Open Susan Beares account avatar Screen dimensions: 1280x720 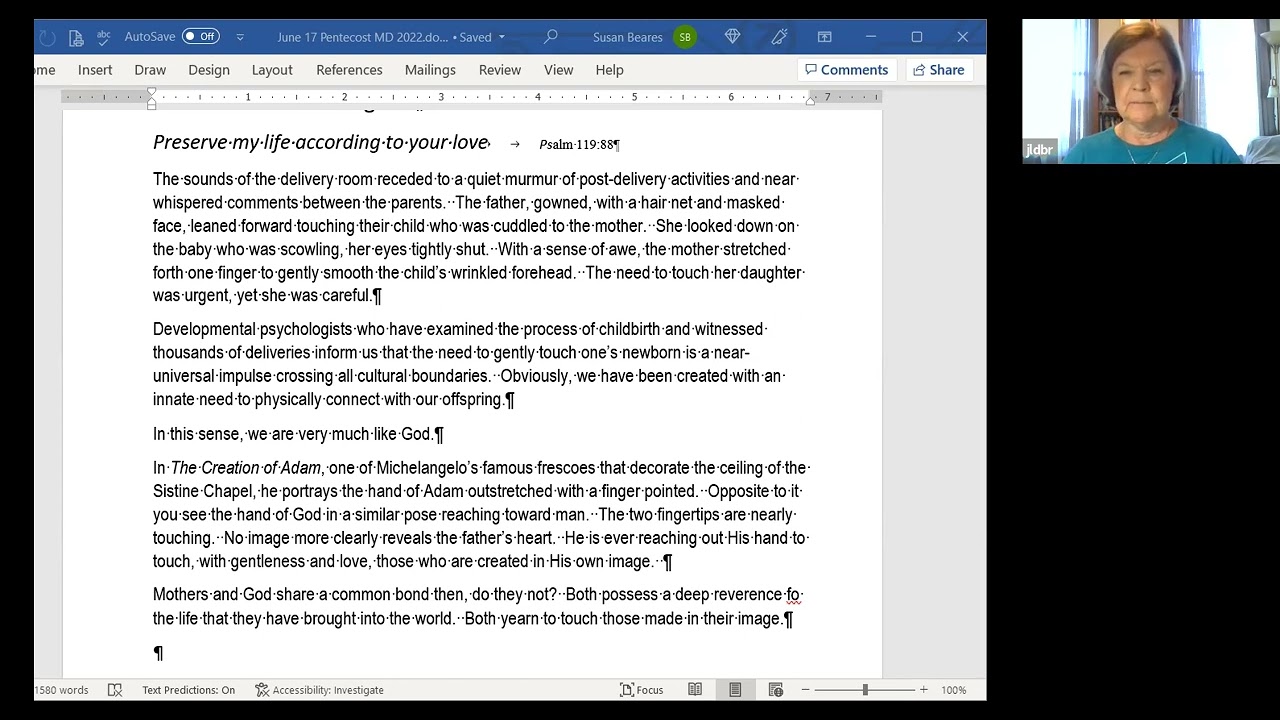pyautogui.click(x=685, y=37)
